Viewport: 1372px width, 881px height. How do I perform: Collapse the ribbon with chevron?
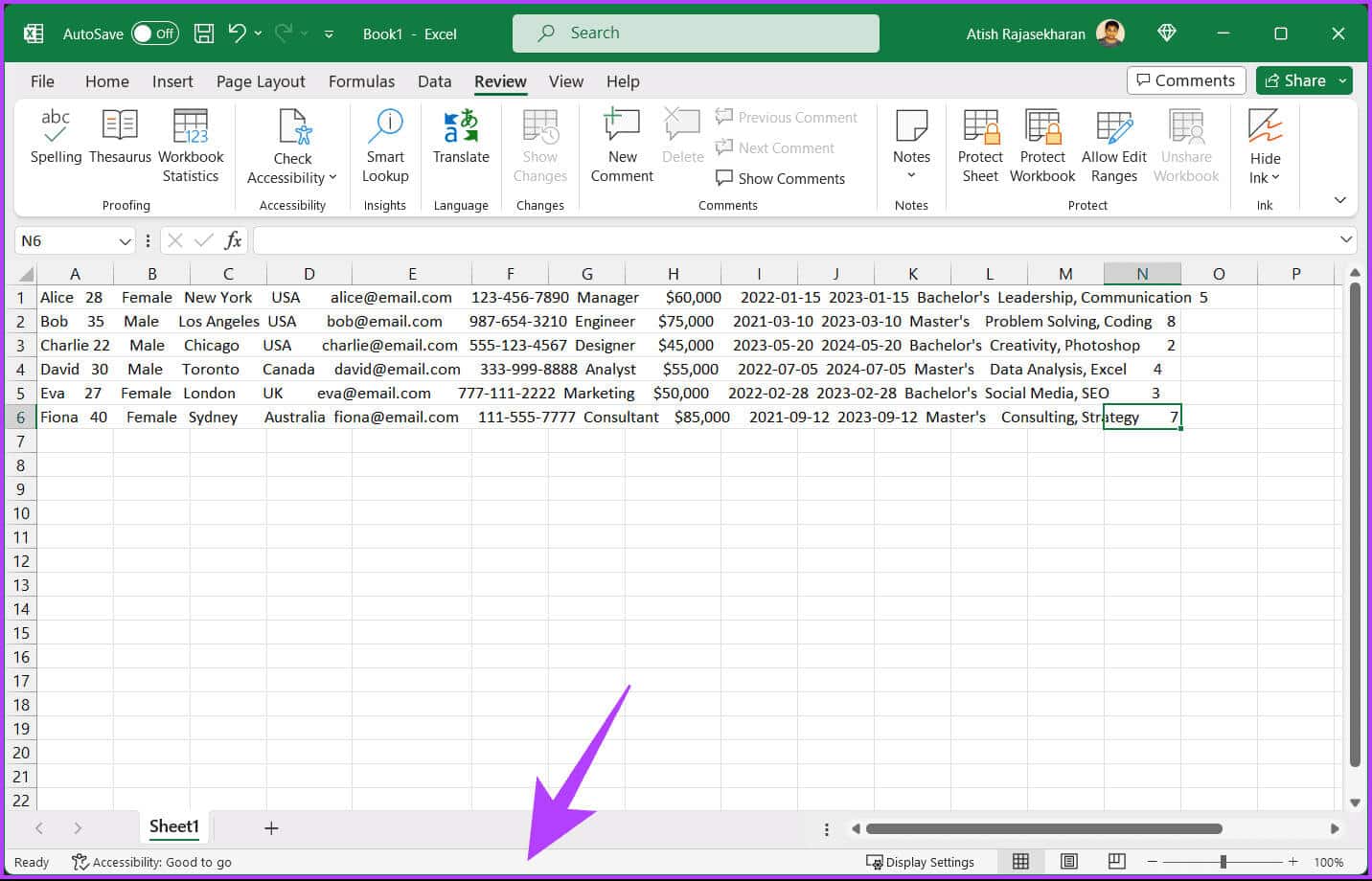[x=1339, y=200]
